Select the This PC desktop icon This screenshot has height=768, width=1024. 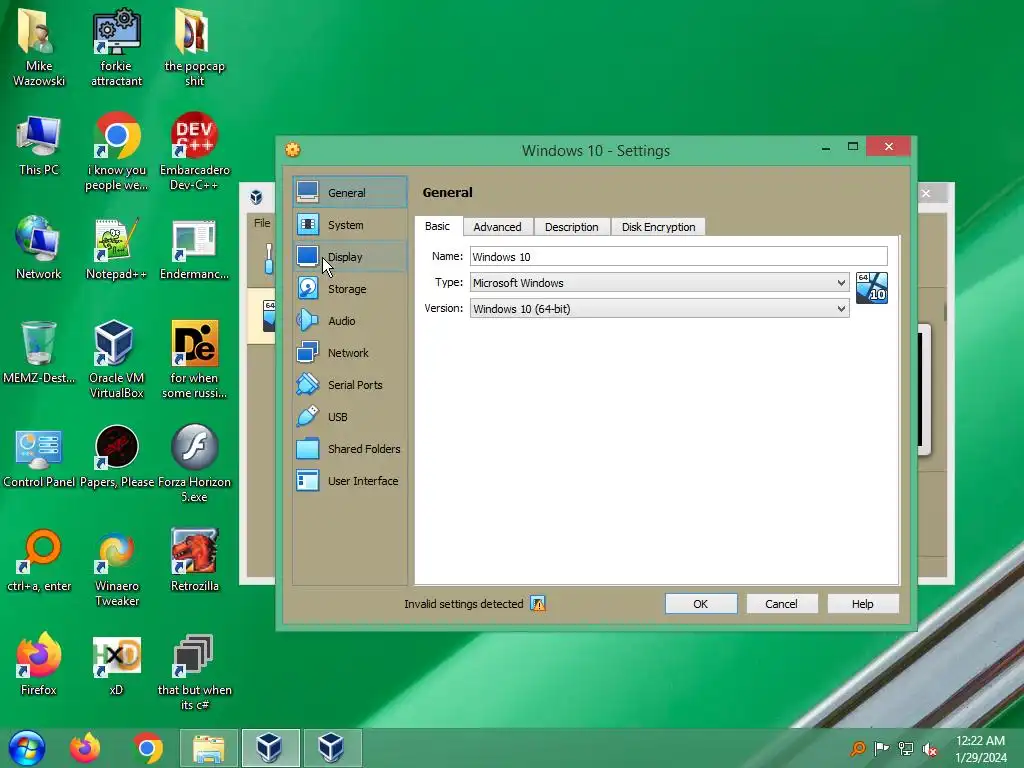[39, 145]
